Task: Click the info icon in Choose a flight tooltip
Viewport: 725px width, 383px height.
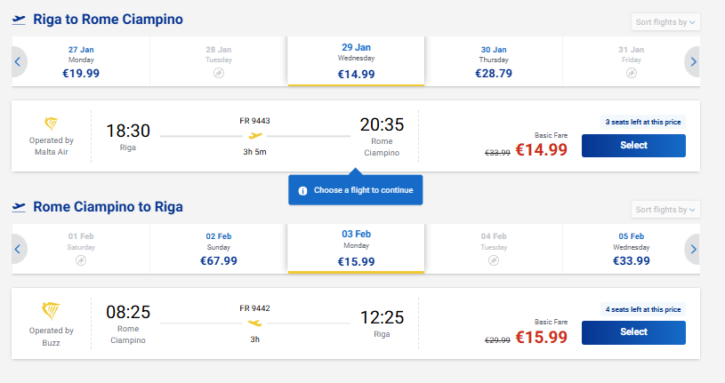Action: (x=302, y=191)
